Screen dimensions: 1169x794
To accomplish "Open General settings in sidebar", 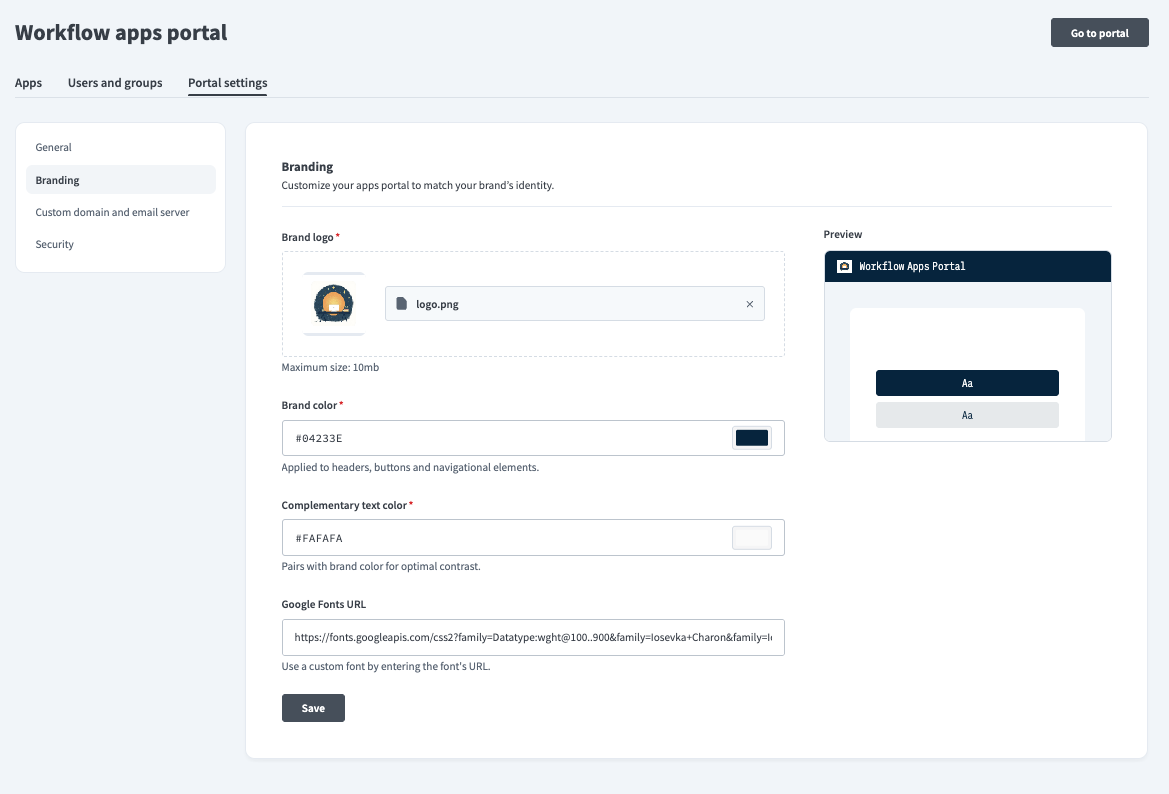I will [x=54, y=147].
